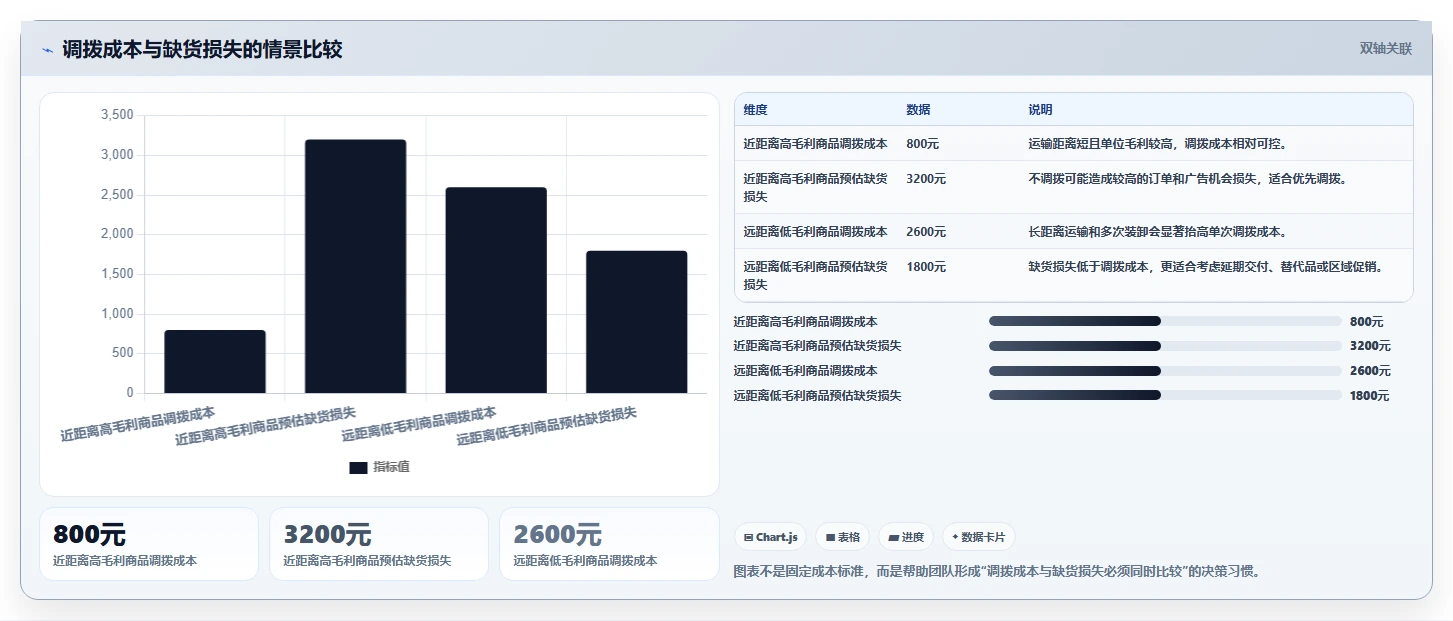
Task: Click the 3,500 y-axis label
Action: point(117,115)
